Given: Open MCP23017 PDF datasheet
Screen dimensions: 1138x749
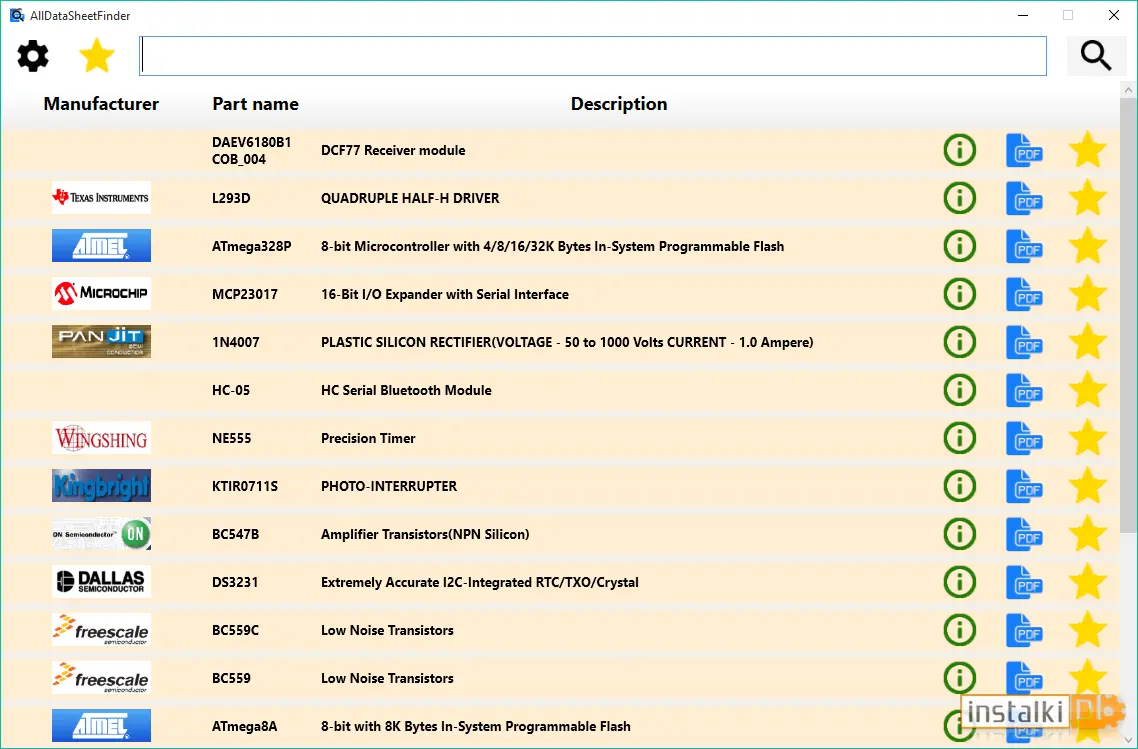Looking at the screenshot, I should tap(1024, 294).
